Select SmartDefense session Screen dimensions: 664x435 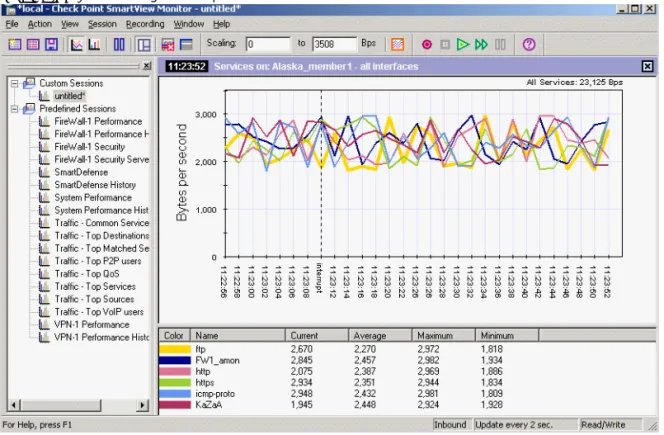81,172
